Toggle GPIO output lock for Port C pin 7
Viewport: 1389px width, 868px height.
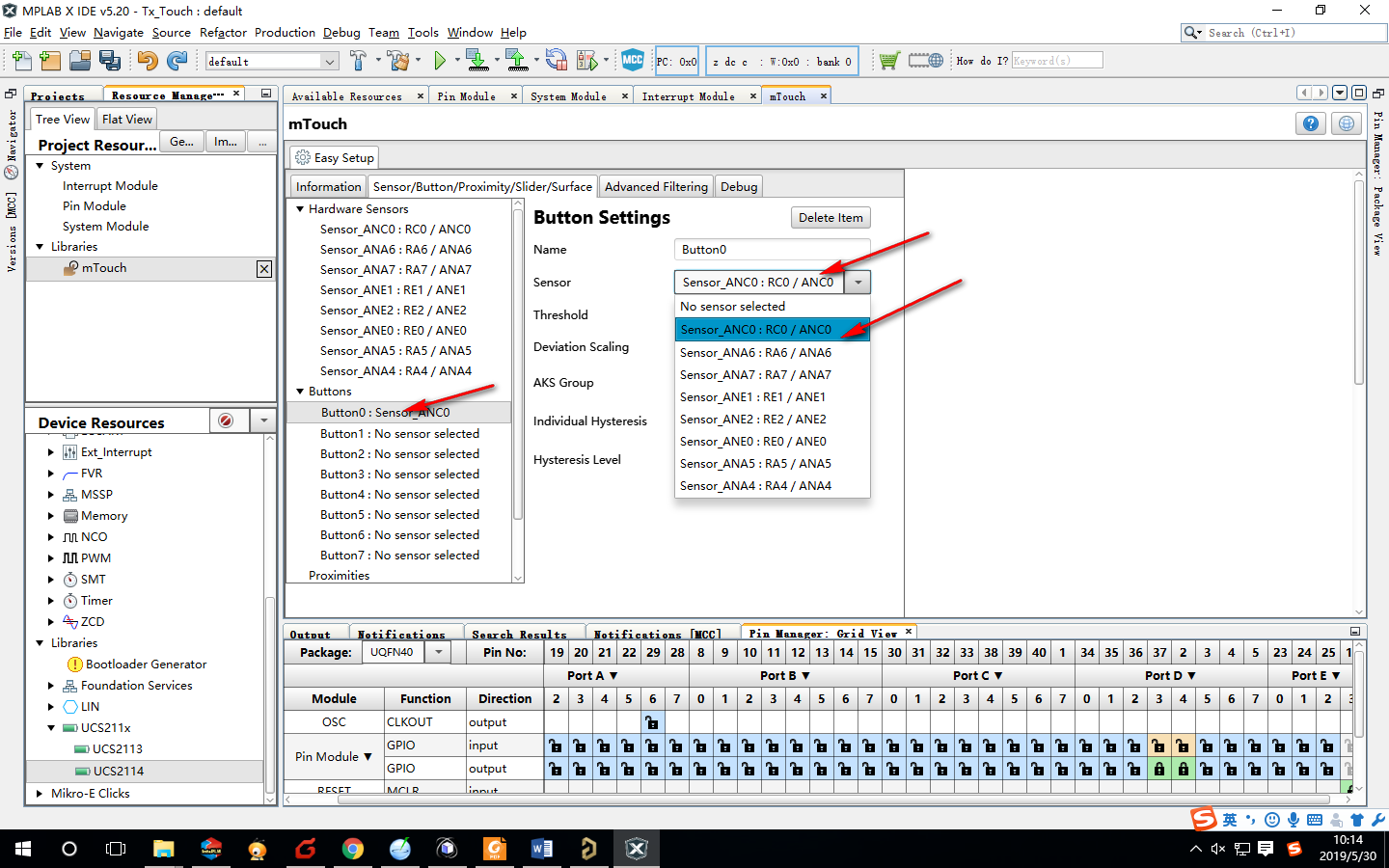click(1062, 769)
